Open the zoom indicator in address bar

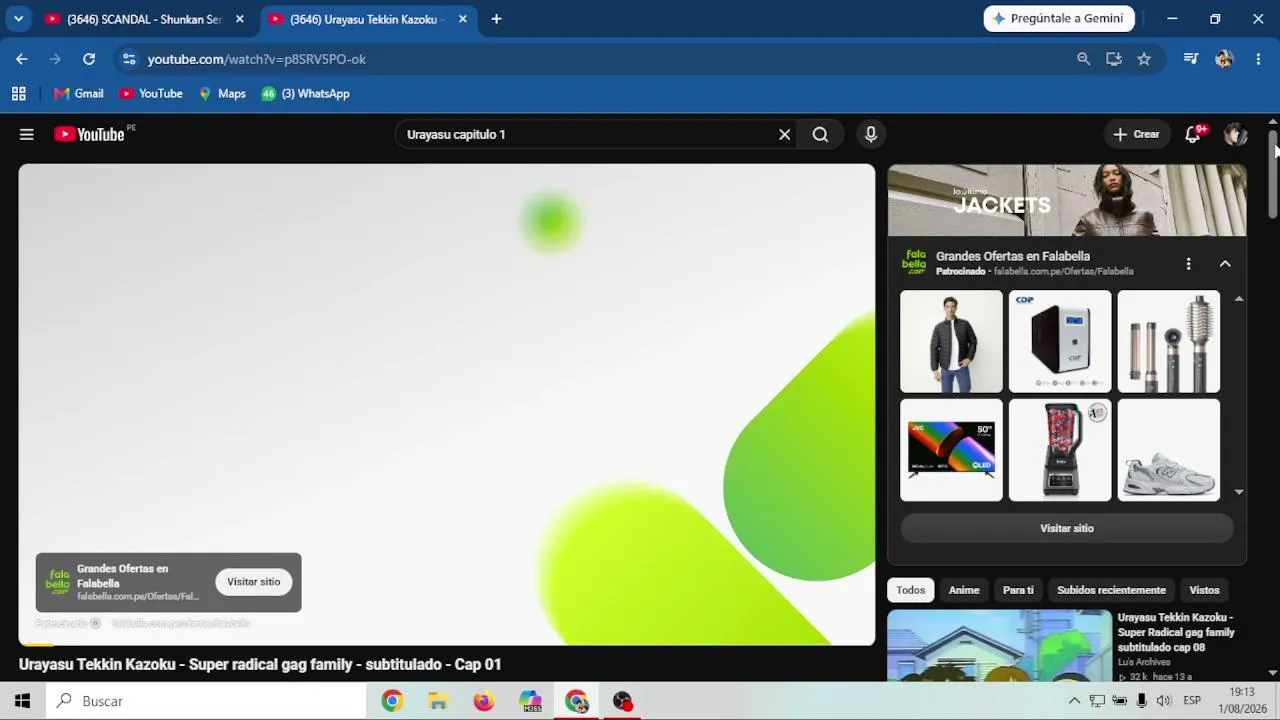click(x=1083, y=59)
